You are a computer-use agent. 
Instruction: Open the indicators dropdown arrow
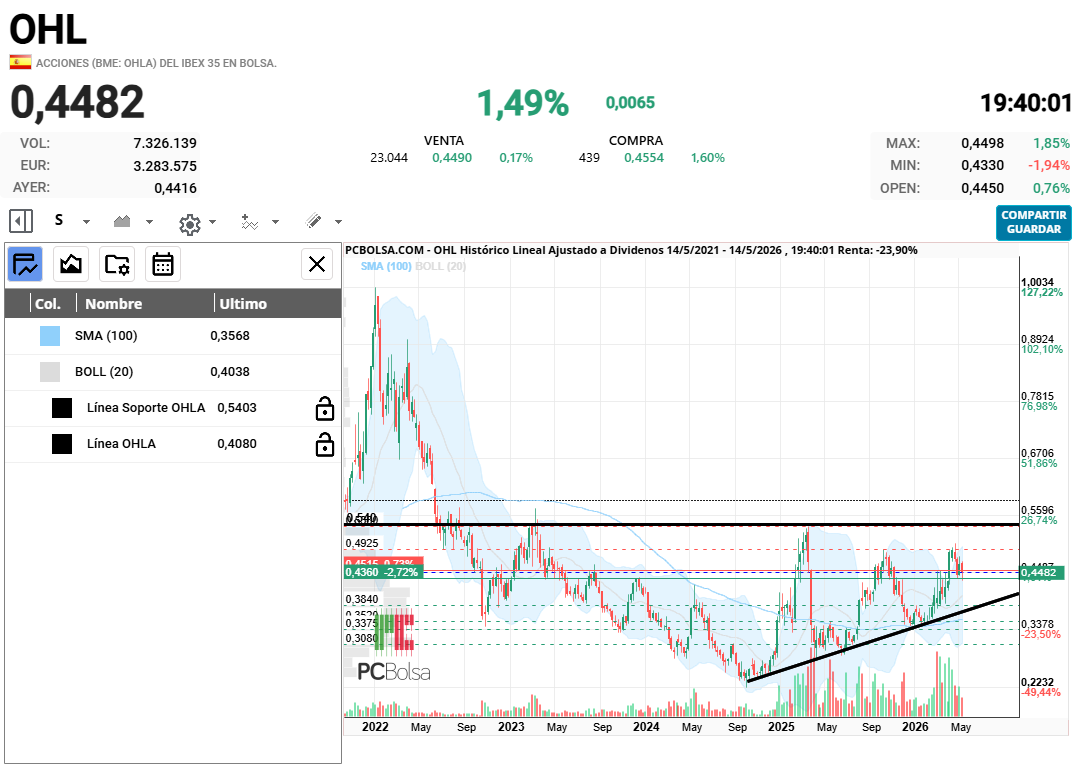click(275, 222)
